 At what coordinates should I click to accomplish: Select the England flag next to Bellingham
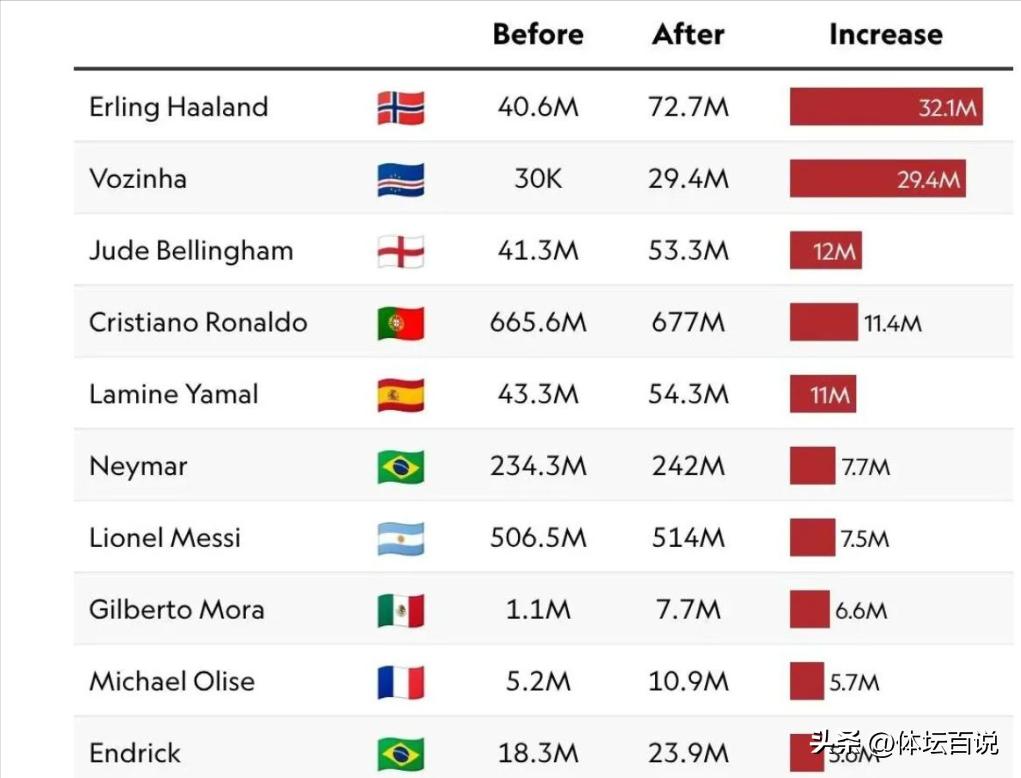400,251
